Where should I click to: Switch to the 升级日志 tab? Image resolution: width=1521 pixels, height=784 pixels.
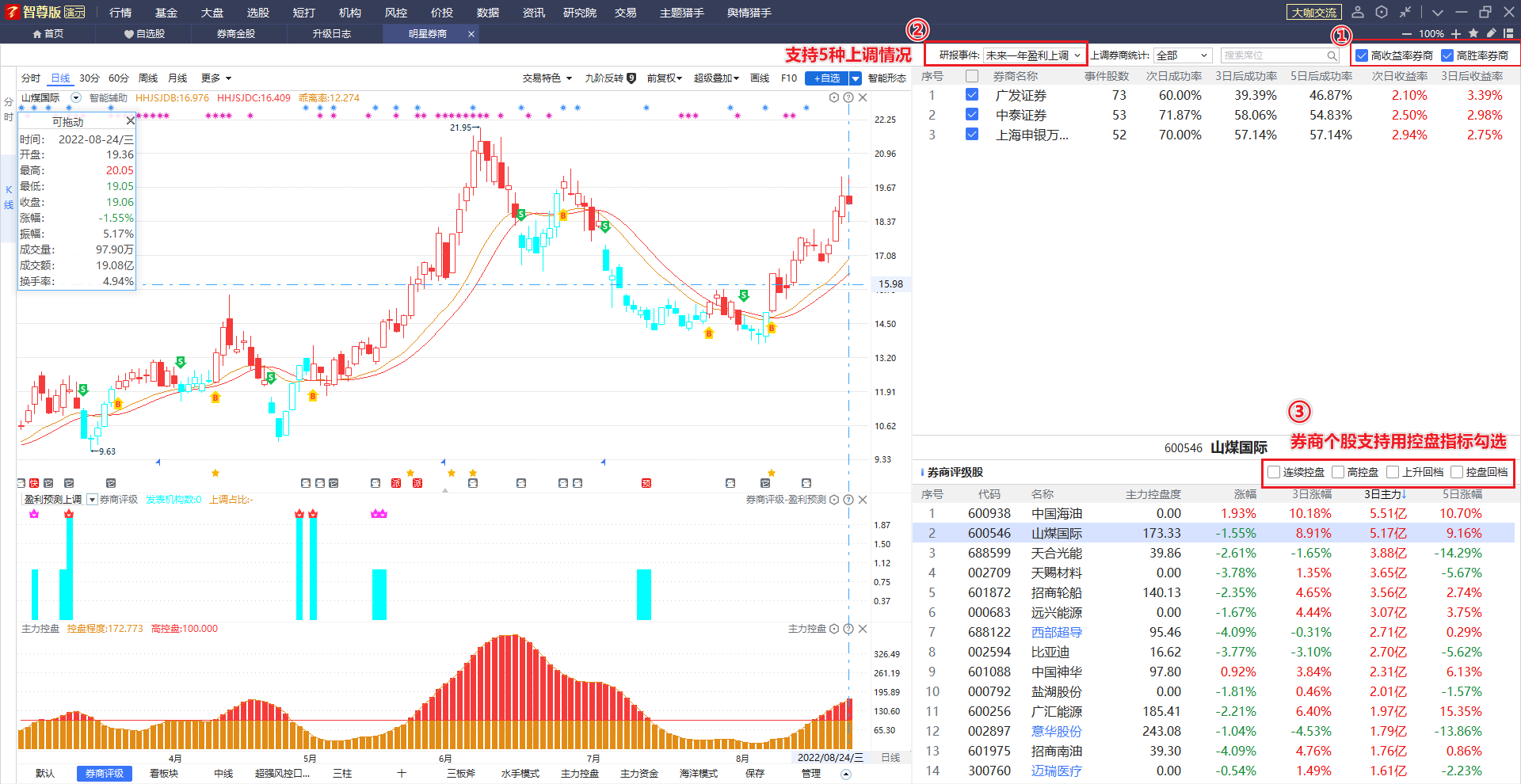pos(331,33)
